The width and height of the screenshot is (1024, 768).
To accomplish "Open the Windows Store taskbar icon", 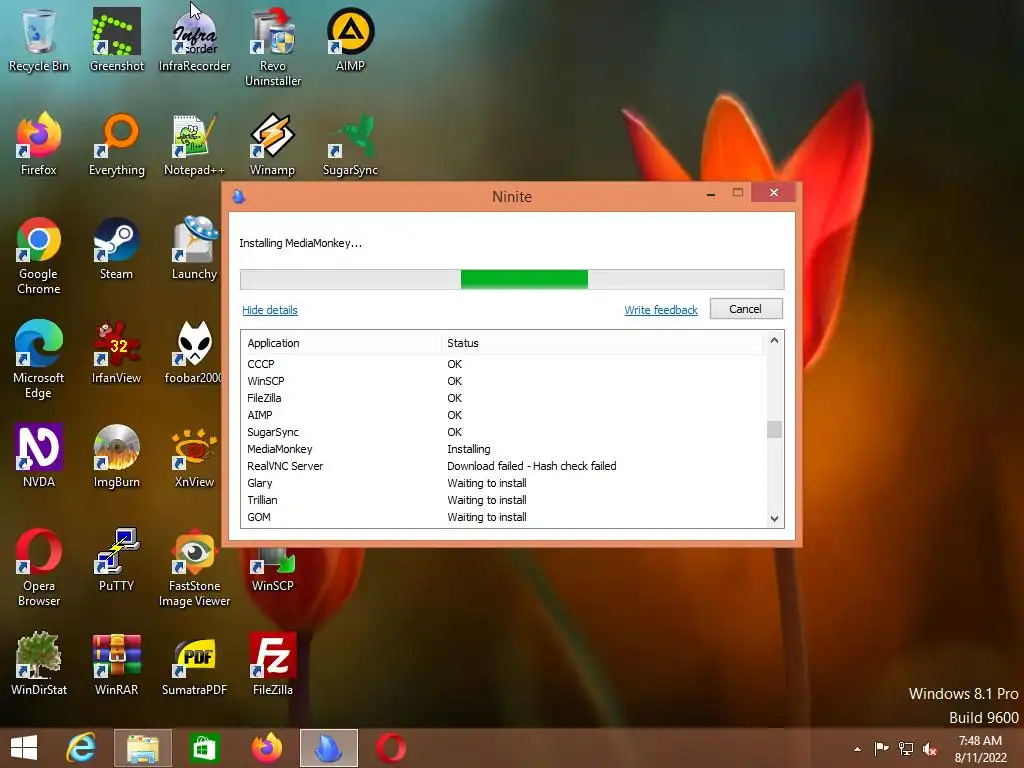I will click(x=205, y=748).
